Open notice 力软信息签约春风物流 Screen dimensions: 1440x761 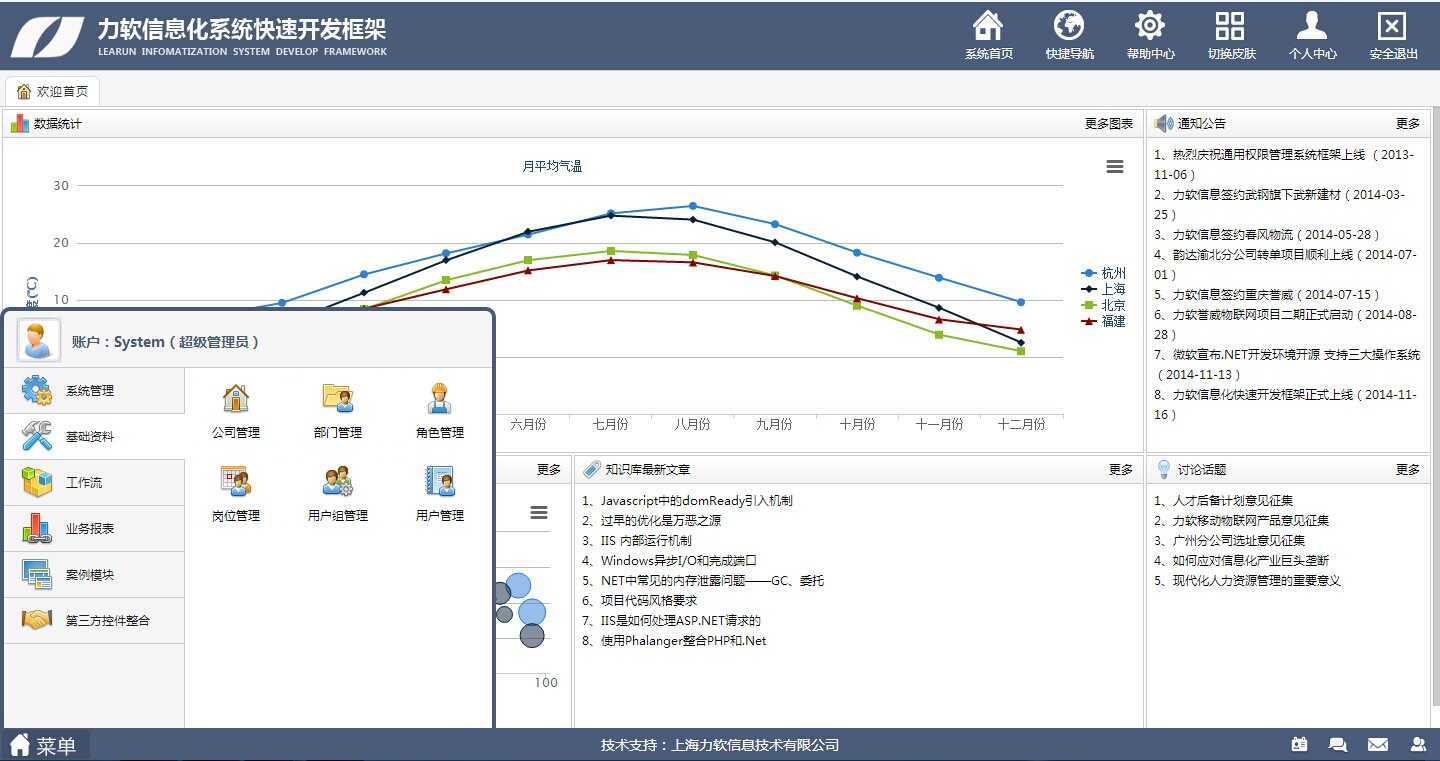tap(1267, 235)
